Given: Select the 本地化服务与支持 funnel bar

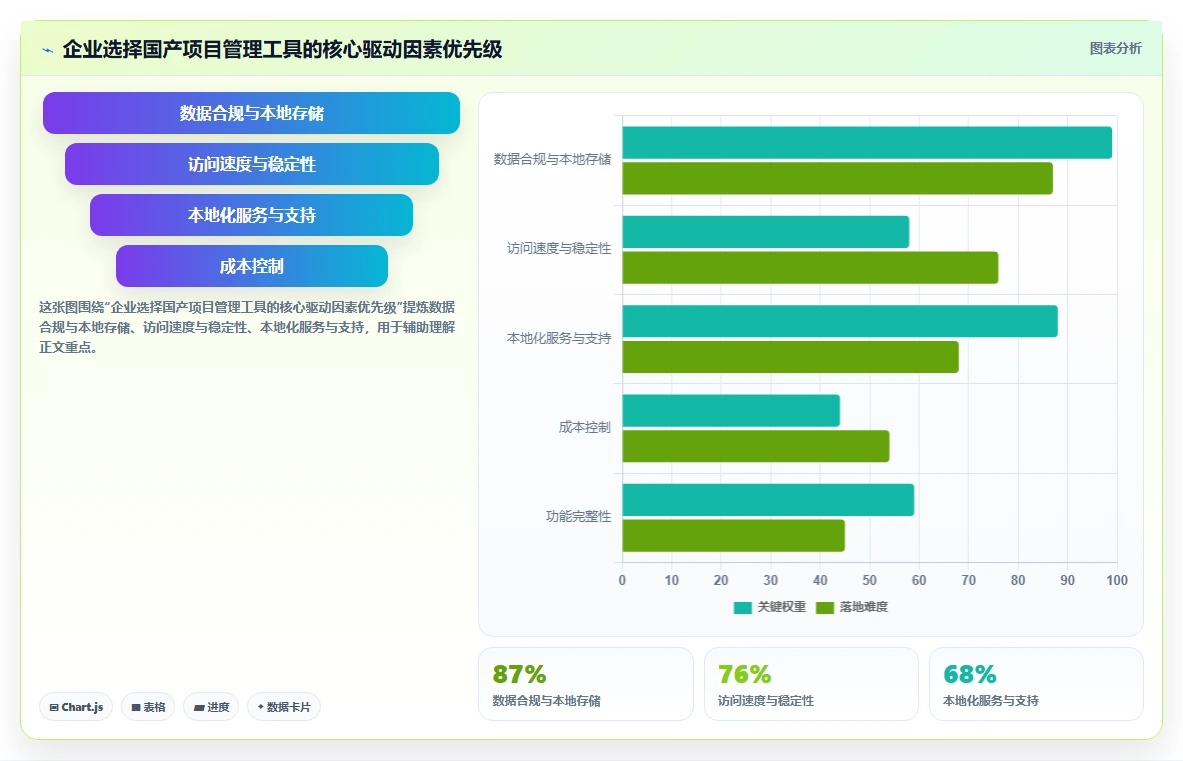Looking at the screenshot, I should (x=251, y=215).
